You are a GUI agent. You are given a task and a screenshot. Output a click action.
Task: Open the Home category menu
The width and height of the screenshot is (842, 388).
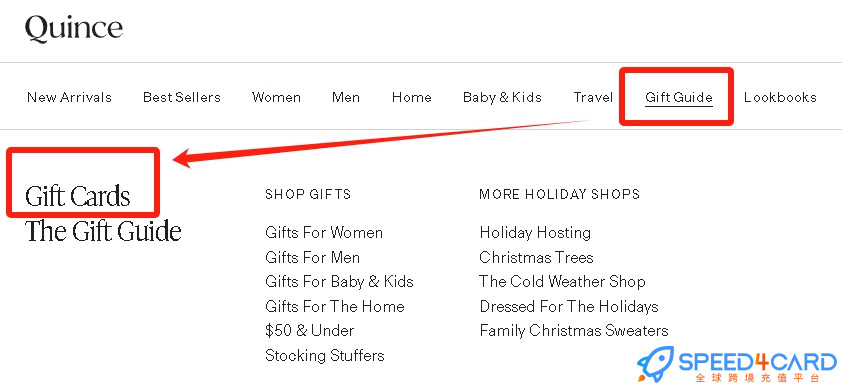[x=411, y=97]
